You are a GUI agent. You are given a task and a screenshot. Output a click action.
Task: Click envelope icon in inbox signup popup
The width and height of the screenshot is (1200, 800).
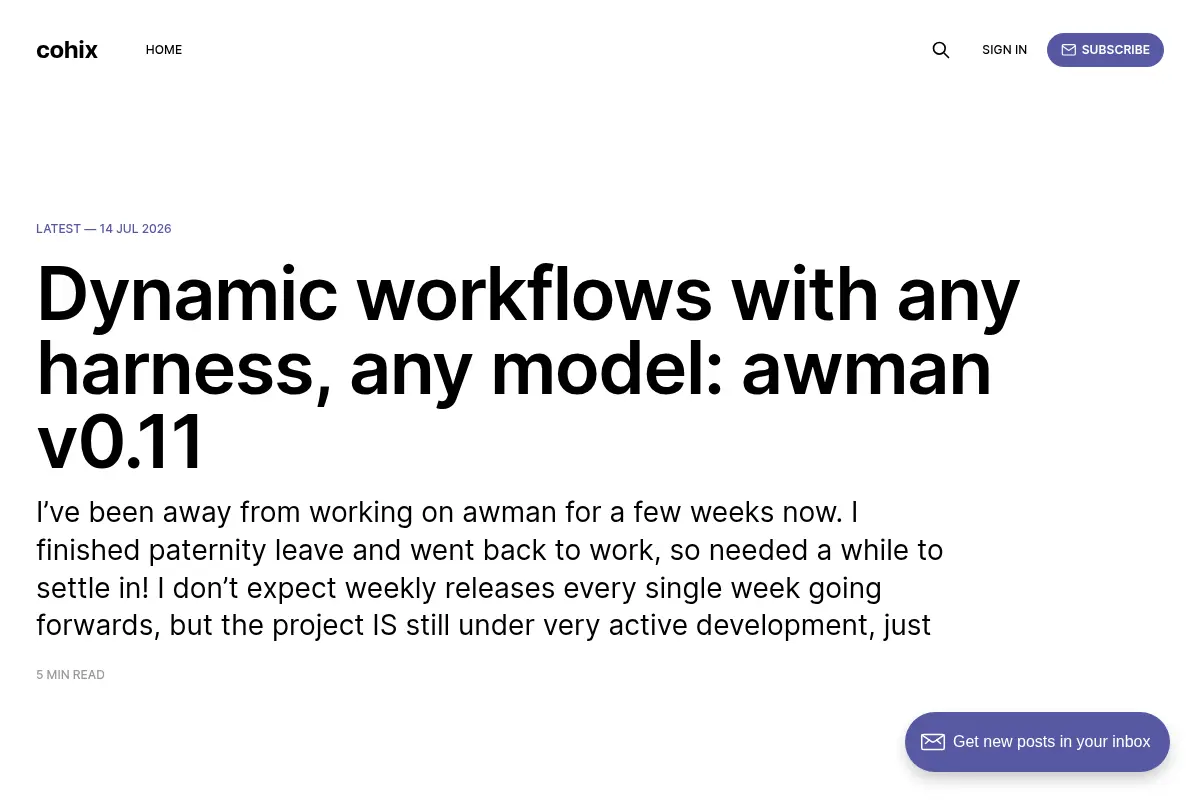coord(933,742)
